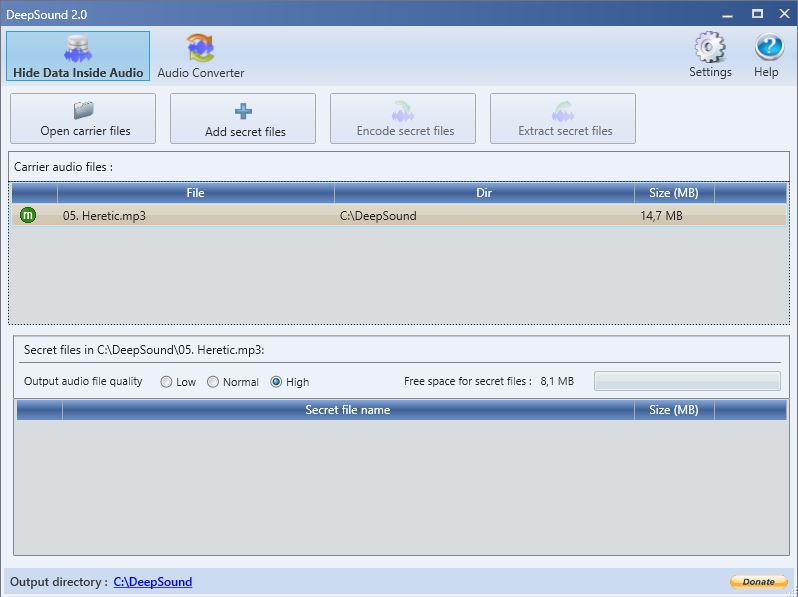Sort carrier files by Dir column header
The image size is (798, 597).
tap(484, 193)
